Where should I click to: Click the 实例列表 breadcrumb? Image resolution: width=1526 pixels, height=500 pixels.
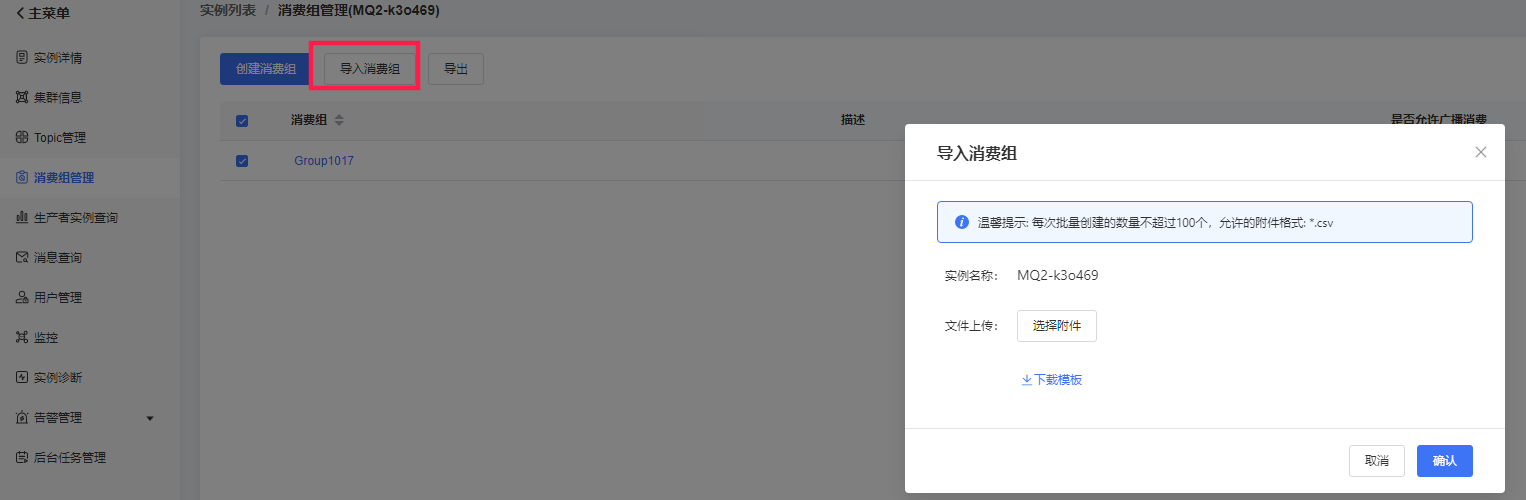click(x=228, y=10)
